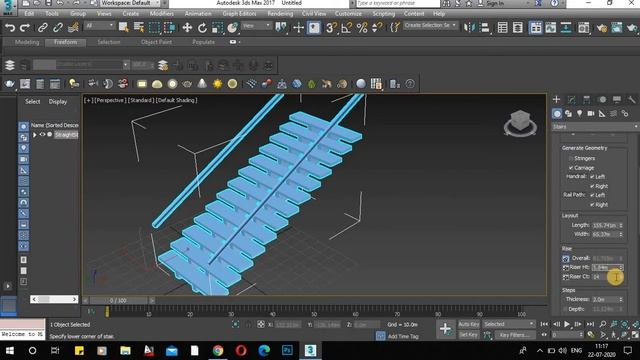Open the Modify panel tab icon
Screen dimensions: 640x360
pos(571,100)
